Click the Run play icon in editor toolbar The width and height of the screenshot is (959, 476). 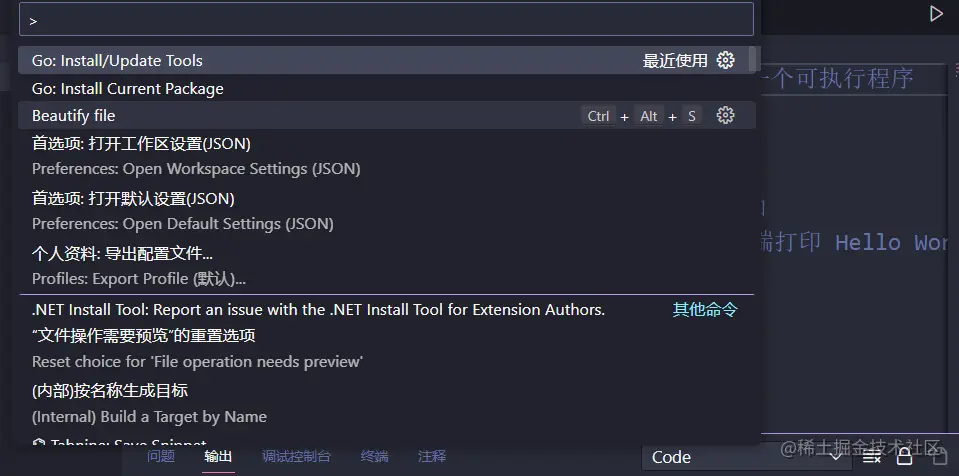tap(936, 13)
